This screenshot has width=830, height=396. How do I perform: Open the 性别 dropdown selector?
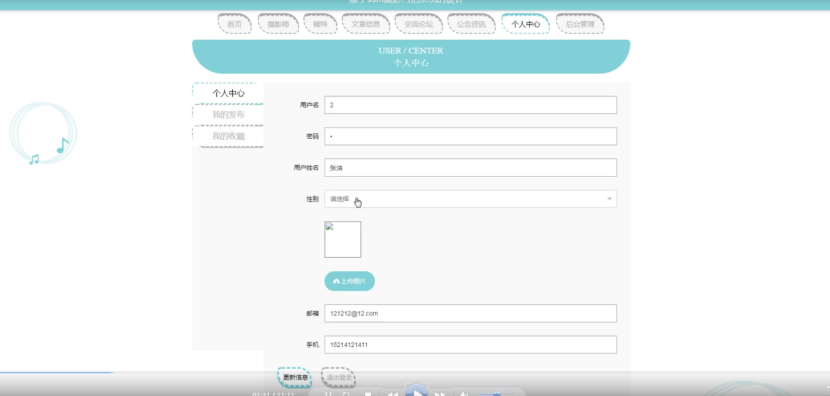coord(470,199)
